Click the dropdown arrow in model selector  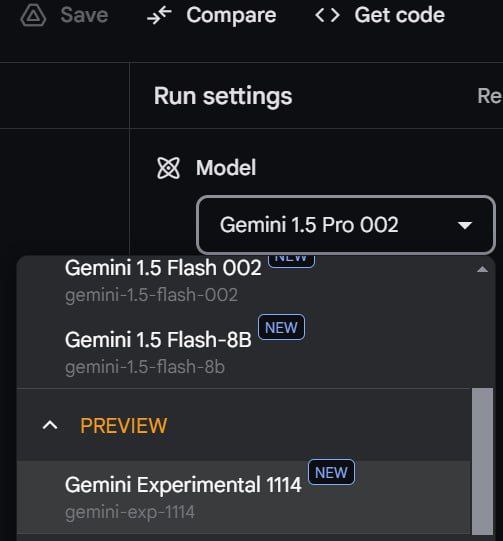[x=464, y=225]
